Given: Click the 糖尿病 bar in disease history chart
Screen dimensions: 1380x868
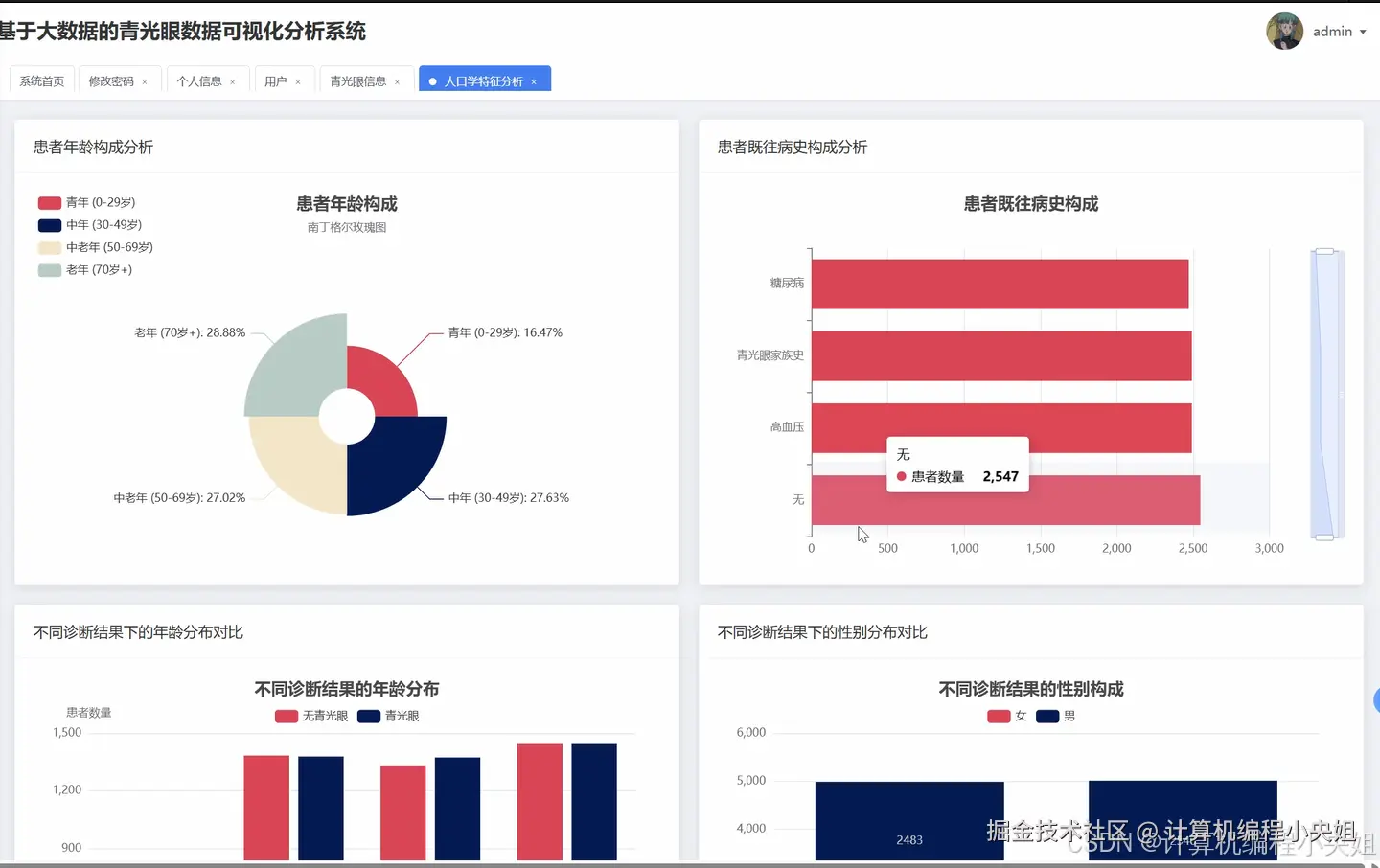Looking at the screenshot, I should click(997, 284).
